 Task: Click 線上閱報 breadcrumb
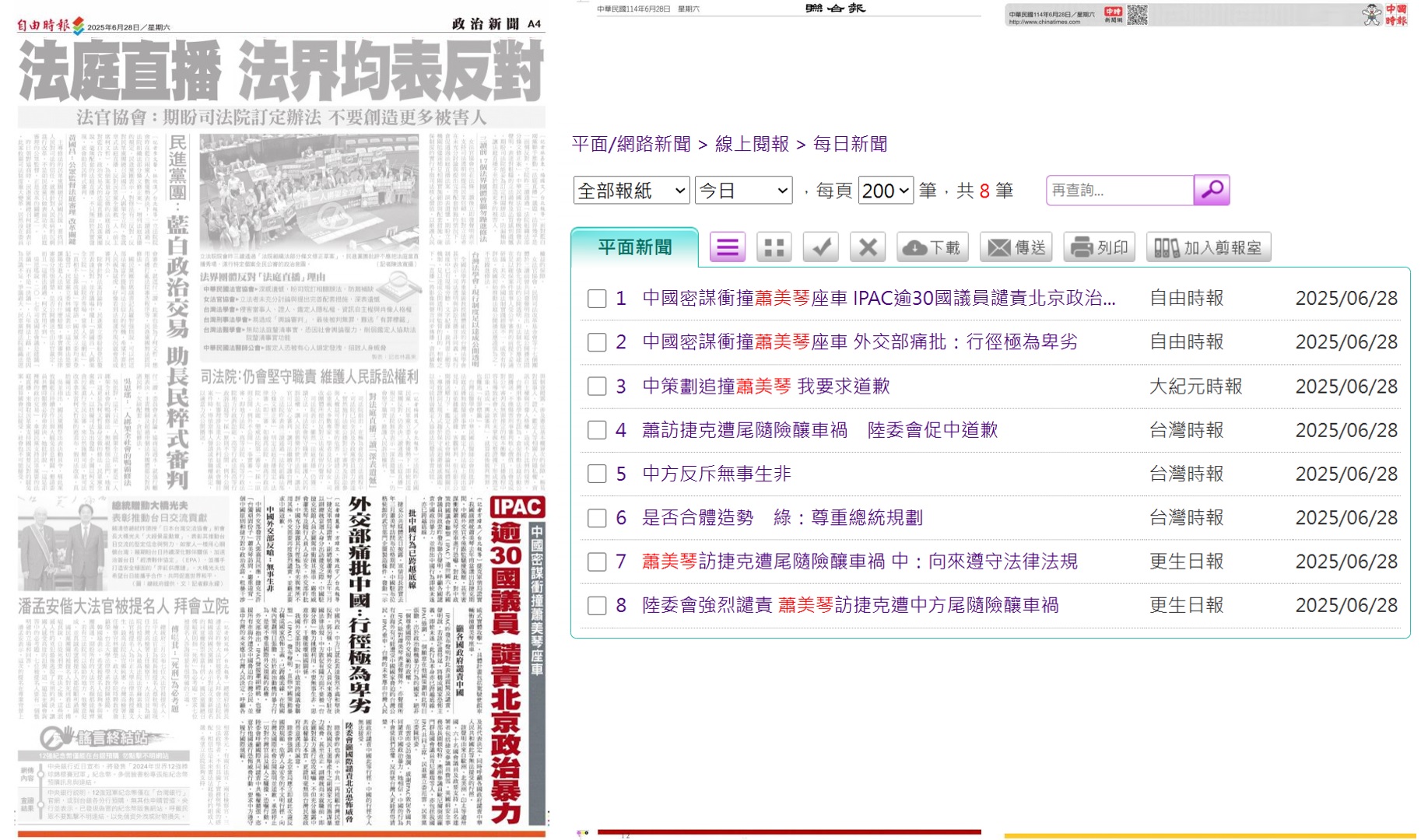point(752,144)
